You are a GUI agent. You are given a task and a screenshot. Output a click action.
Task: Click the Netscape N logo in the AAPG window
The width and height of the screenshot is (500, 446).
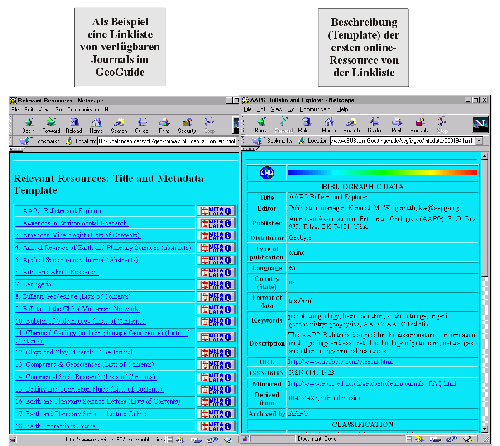click(x=480, y=124)
